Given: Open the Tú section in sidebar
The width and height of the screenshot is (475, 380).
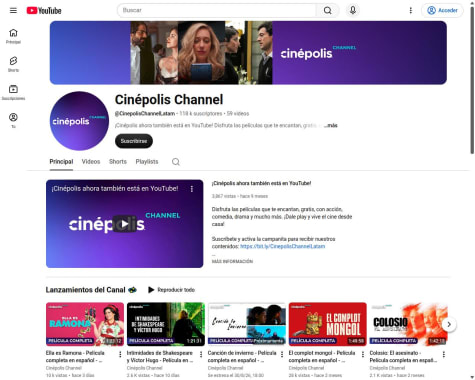Looking at the screenshot, I should click(13, 120).
